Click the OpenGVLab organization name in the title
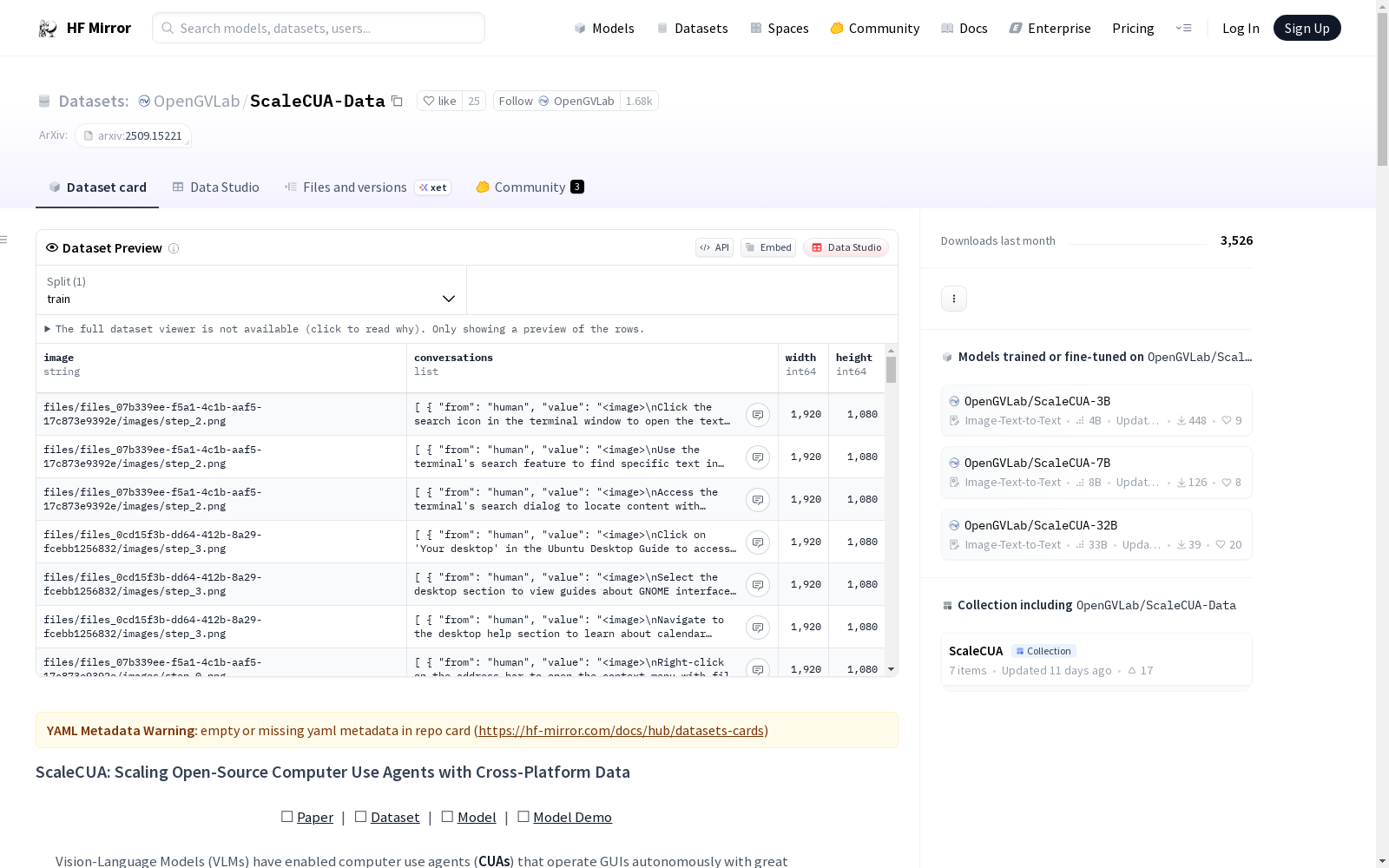Screen dimensions: 1389x868 pos(196,101)
